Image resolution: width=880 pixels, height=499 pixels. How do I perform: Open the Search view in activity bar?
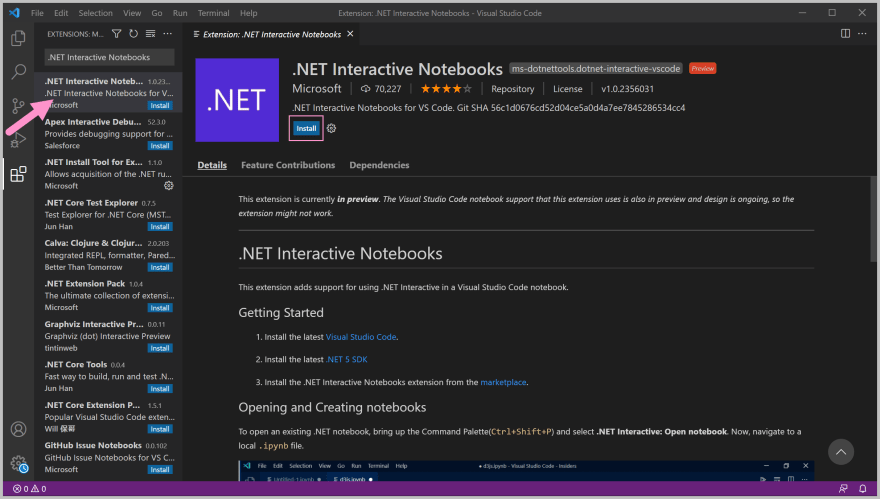pyautogui.click(x=19, y=71)
